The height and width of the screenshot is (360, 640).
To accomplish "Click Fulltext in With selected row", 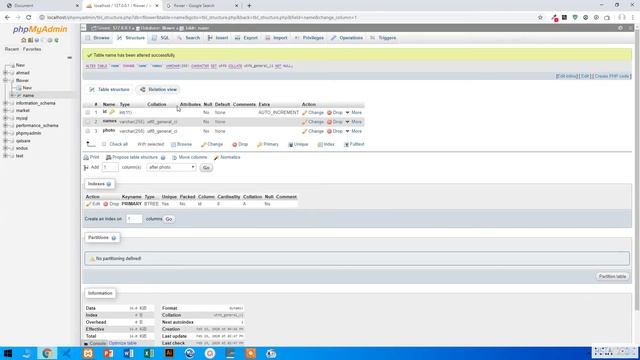I will coord(354,144).
